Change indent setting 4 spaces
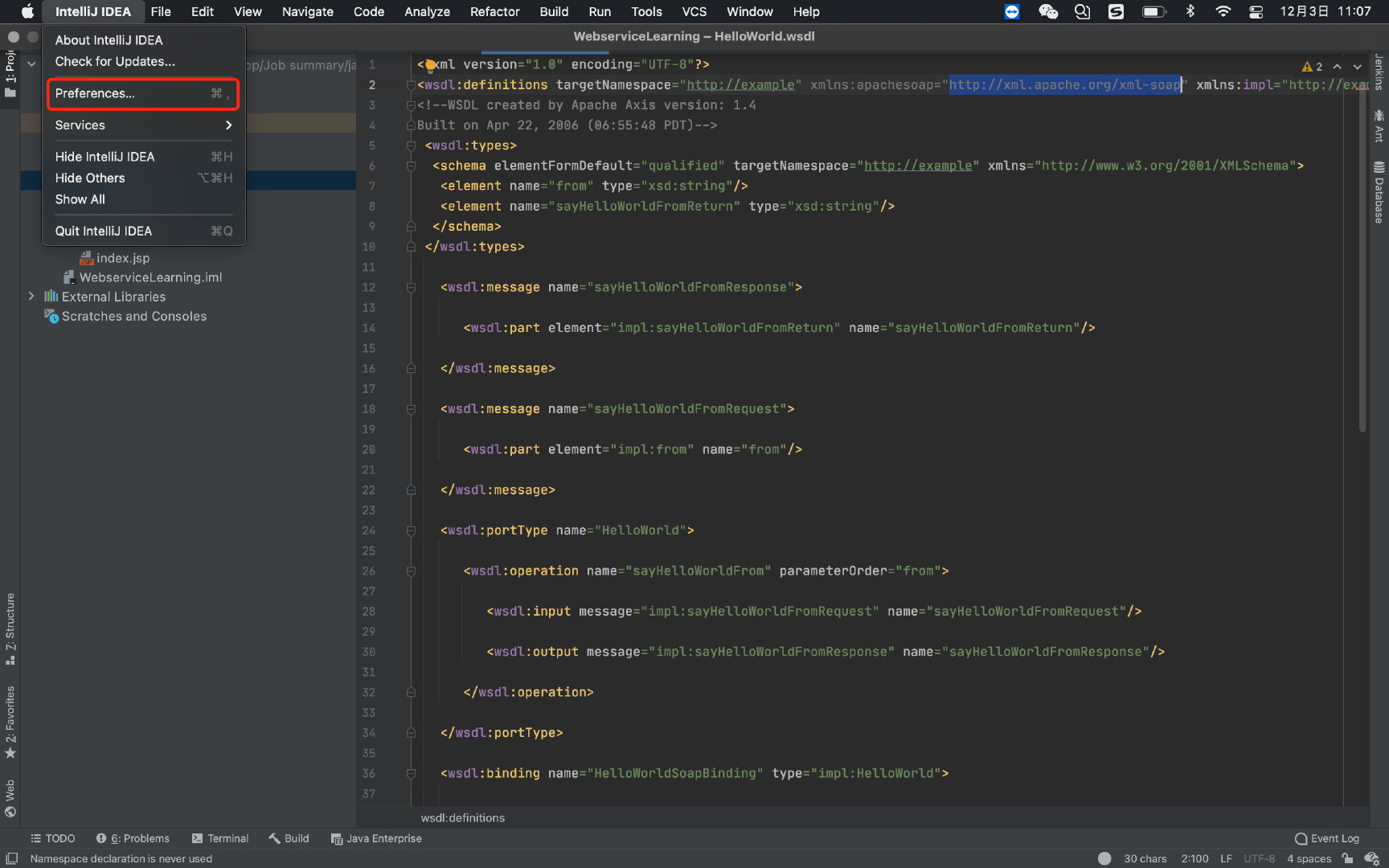 click(x=1309, y=858)
